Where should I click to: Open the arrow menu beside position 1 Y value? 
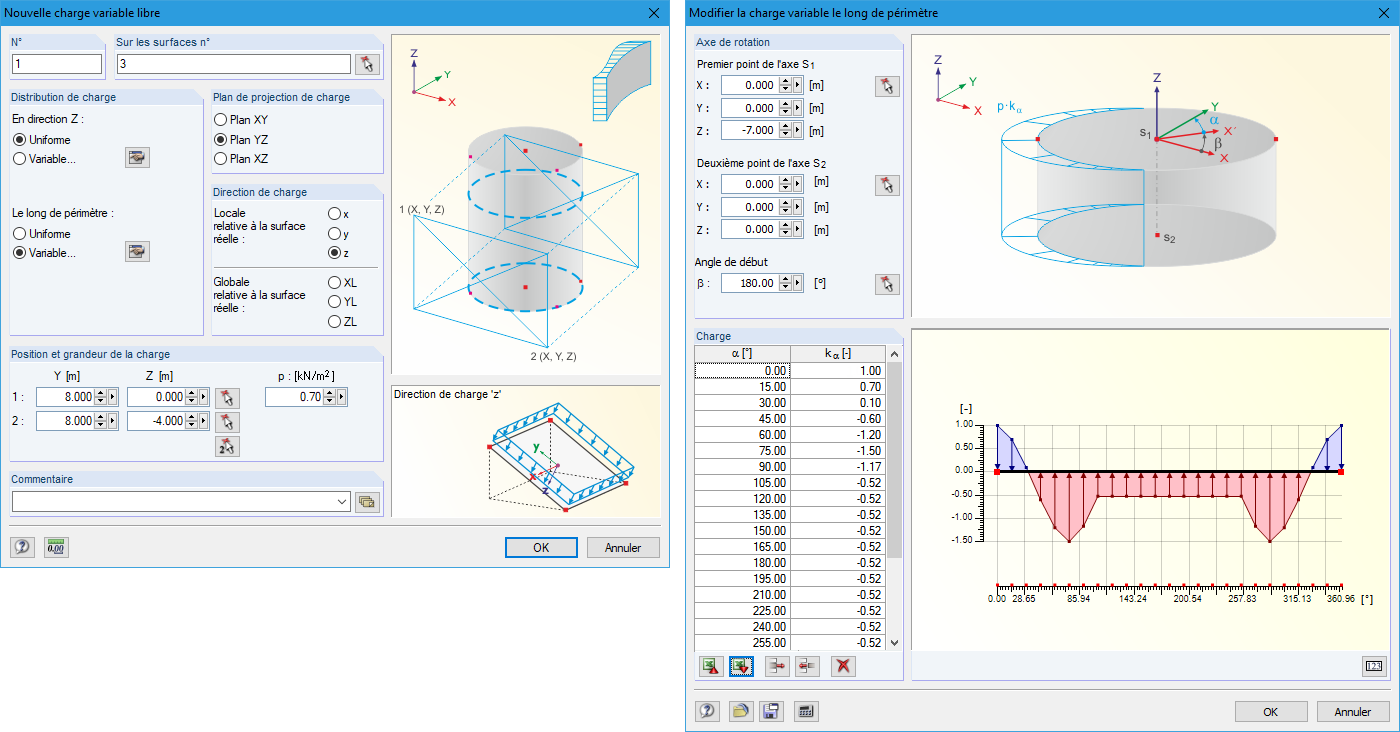(x=113, y=397)
